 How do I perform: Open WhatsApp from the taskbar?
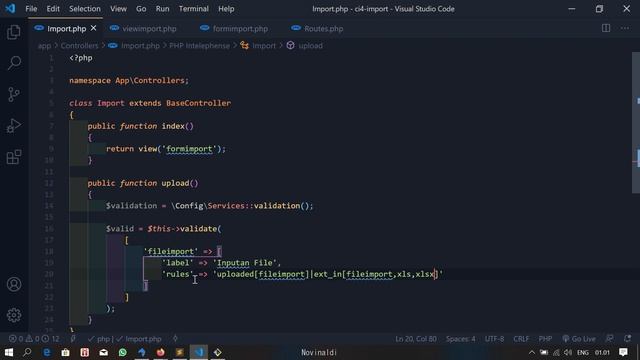click(122, 352)
